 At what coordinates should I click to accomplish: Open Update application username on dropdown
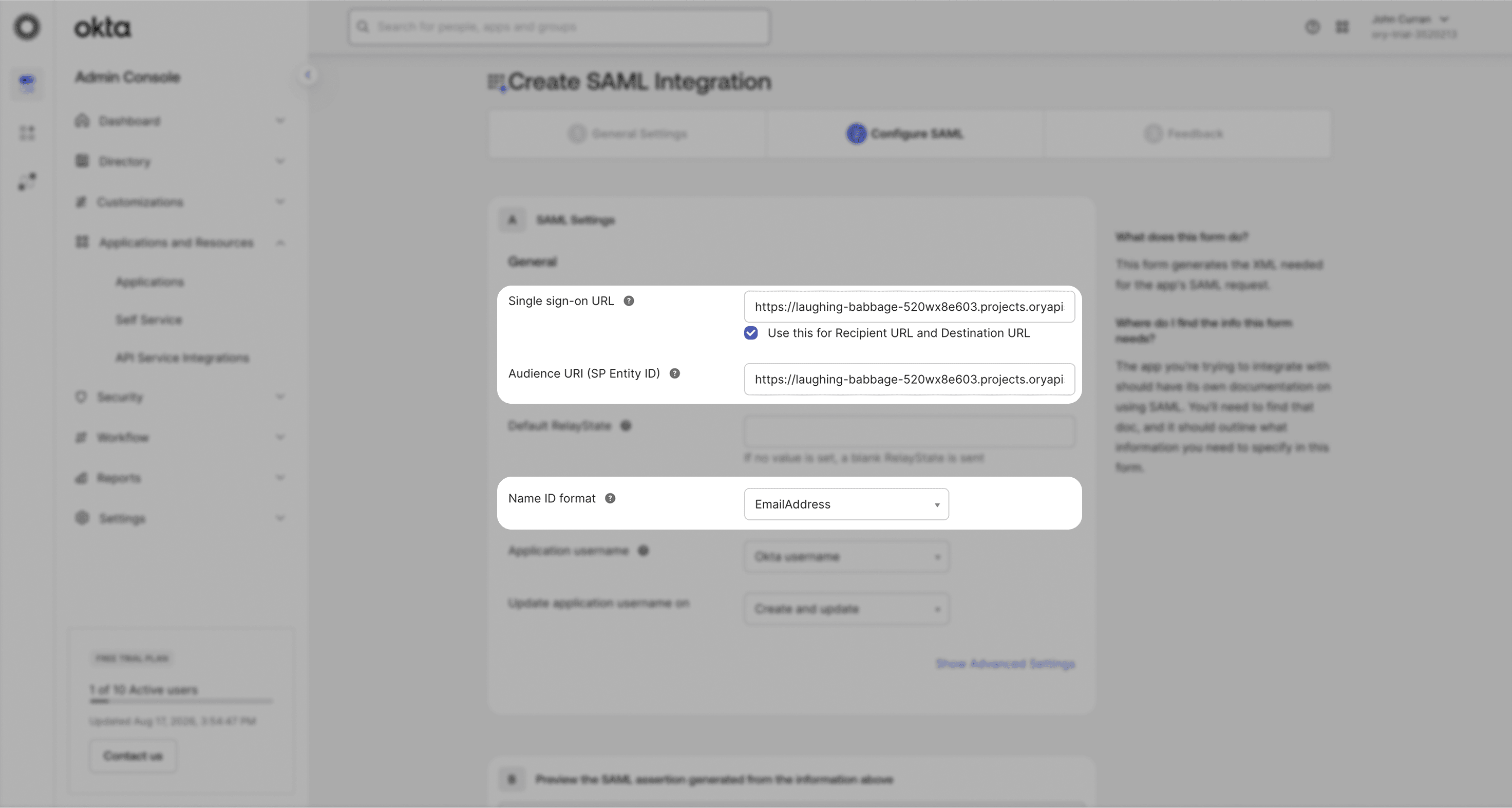[x=846, y=609]
